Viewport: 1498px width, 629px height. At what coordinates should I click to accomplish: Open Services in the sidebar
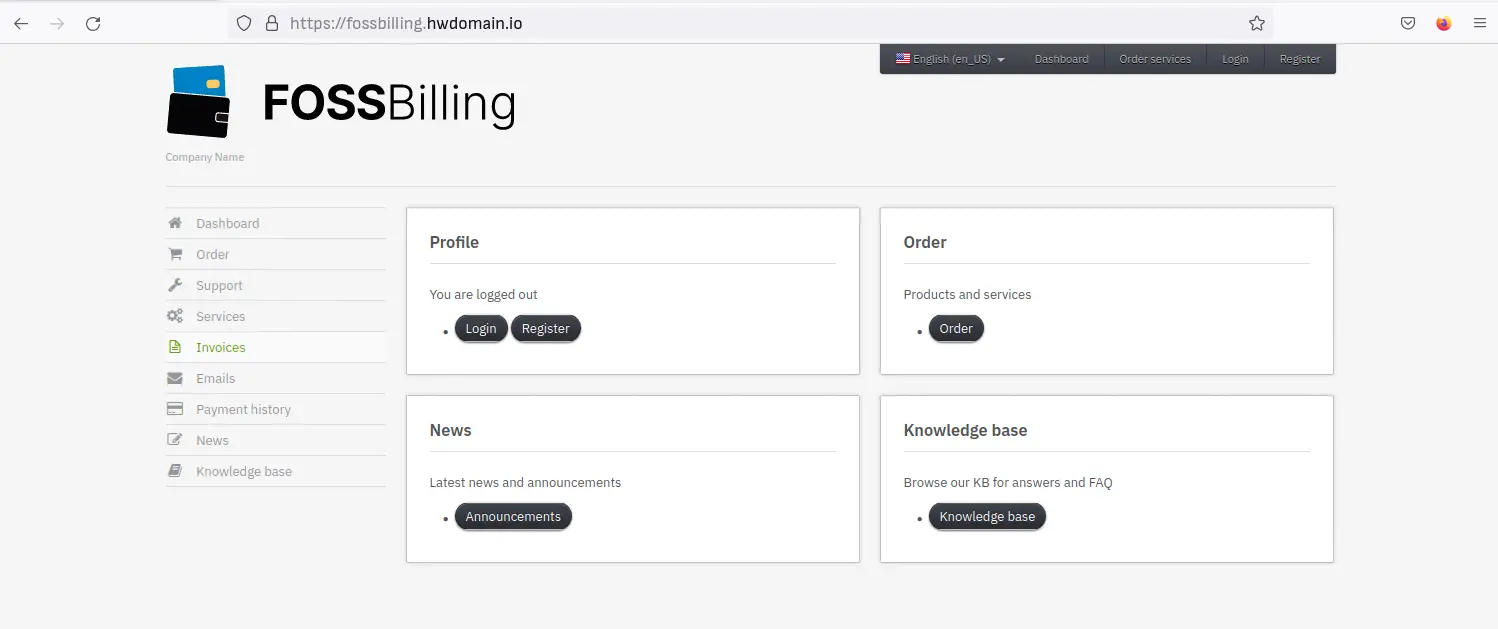pyautogui.click(x=276, y=316)
